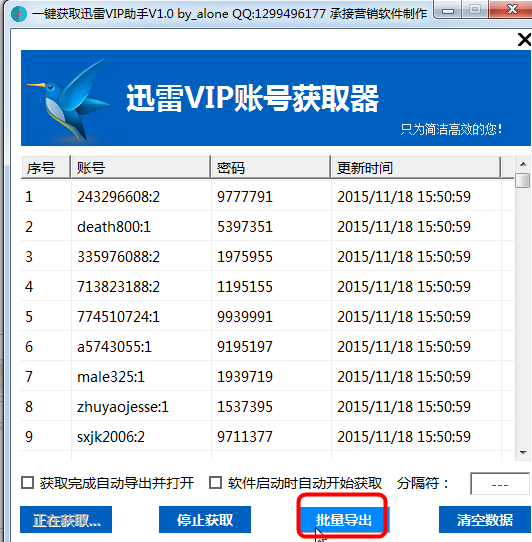This screenshot has width=532, height=542.
Task: Select account sxjk2006:2
Action: [111, 437]
